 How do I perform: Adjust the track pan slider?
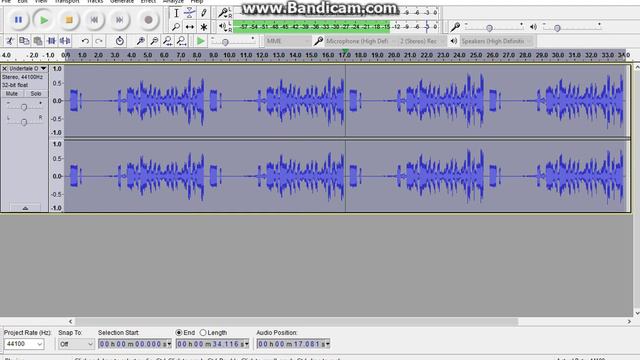click(24, 122)
